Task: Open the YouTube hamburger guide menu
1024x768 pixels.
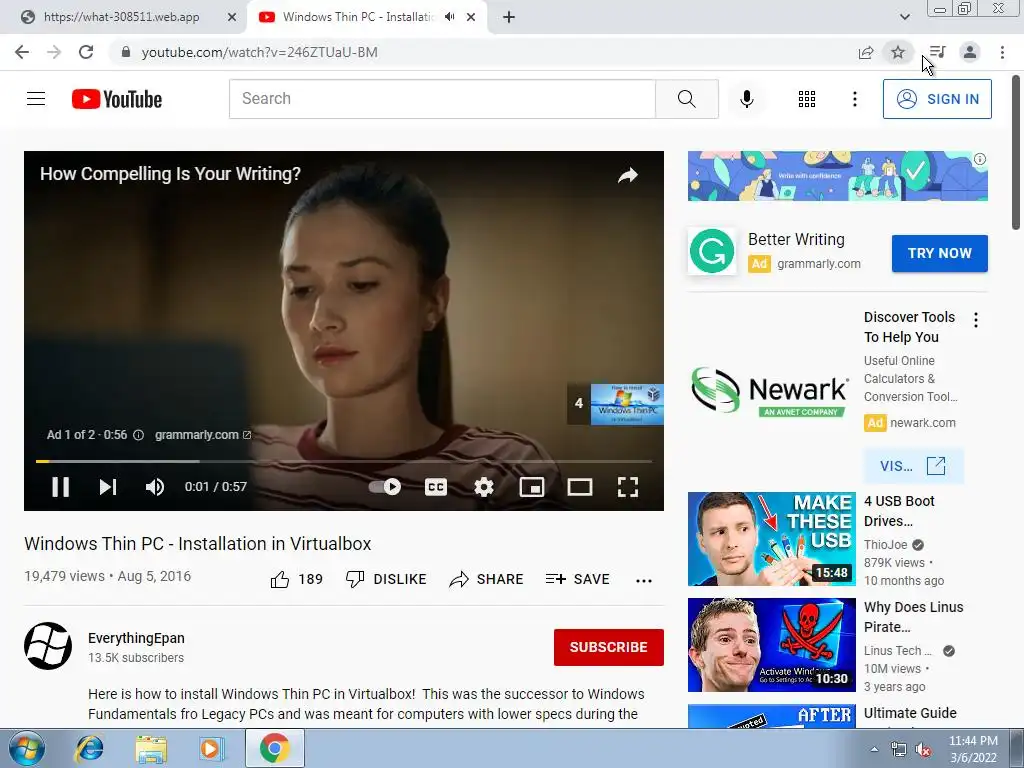Action: coord(36,99)
